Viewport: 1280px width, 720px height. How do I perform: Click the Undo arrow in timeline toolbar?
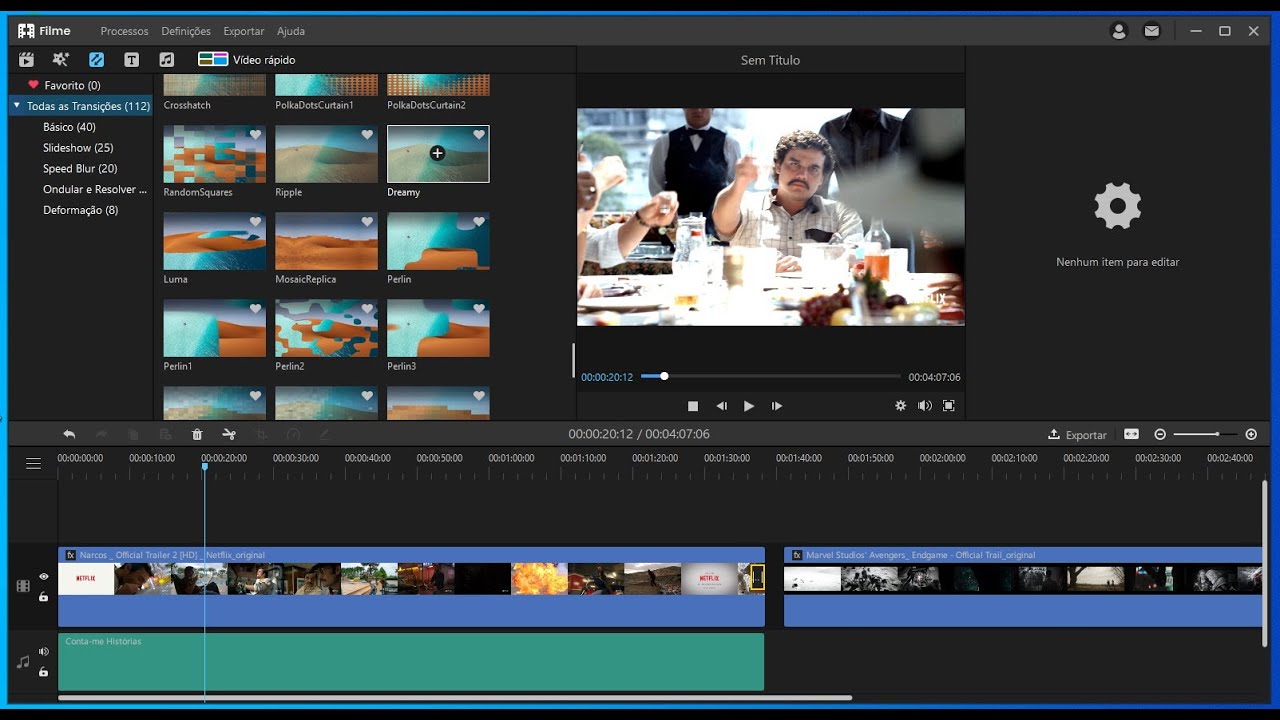tap(69, 434)
